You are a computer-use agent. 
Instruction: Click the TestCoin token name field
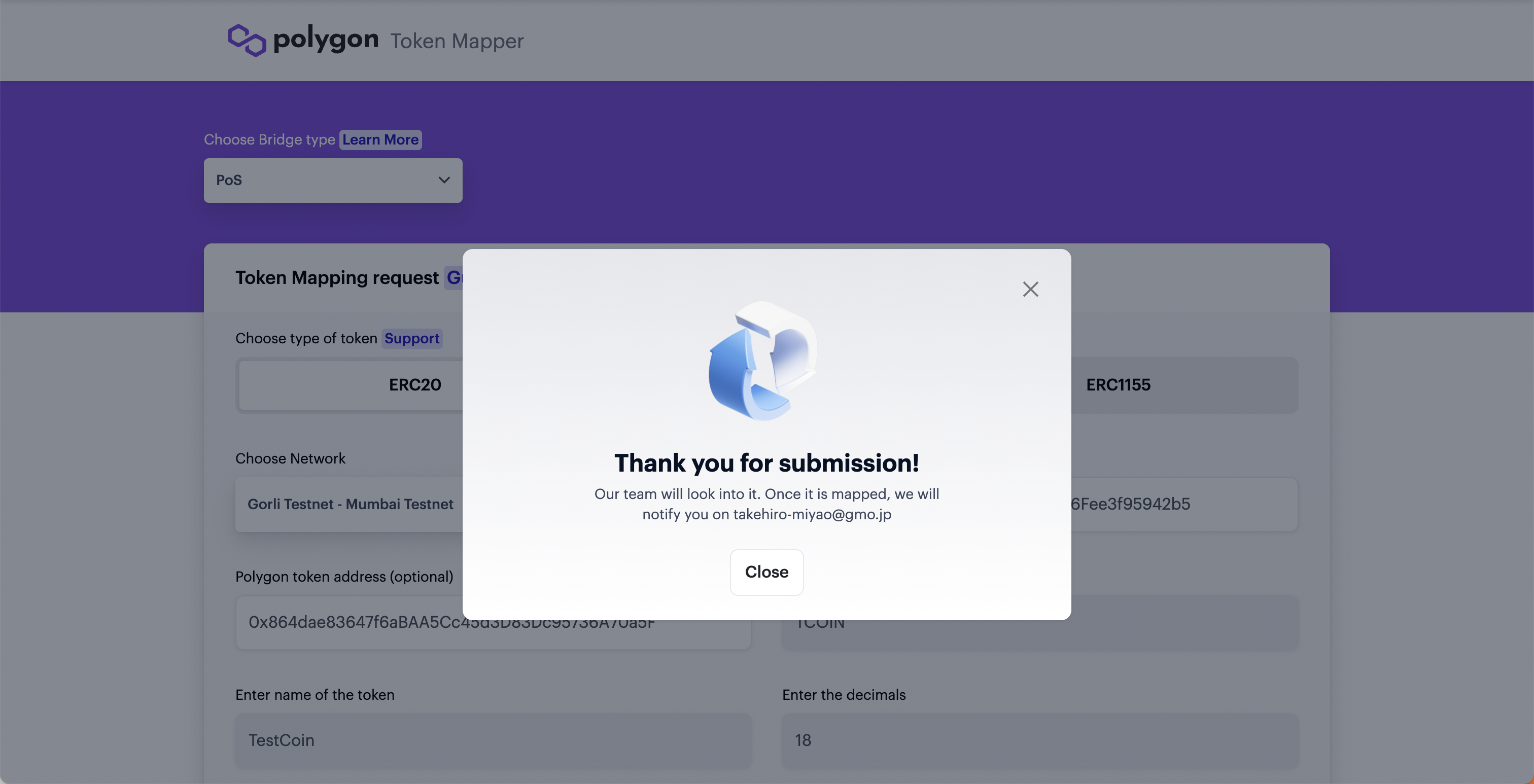pyautogui.click(x=493, y=740)
